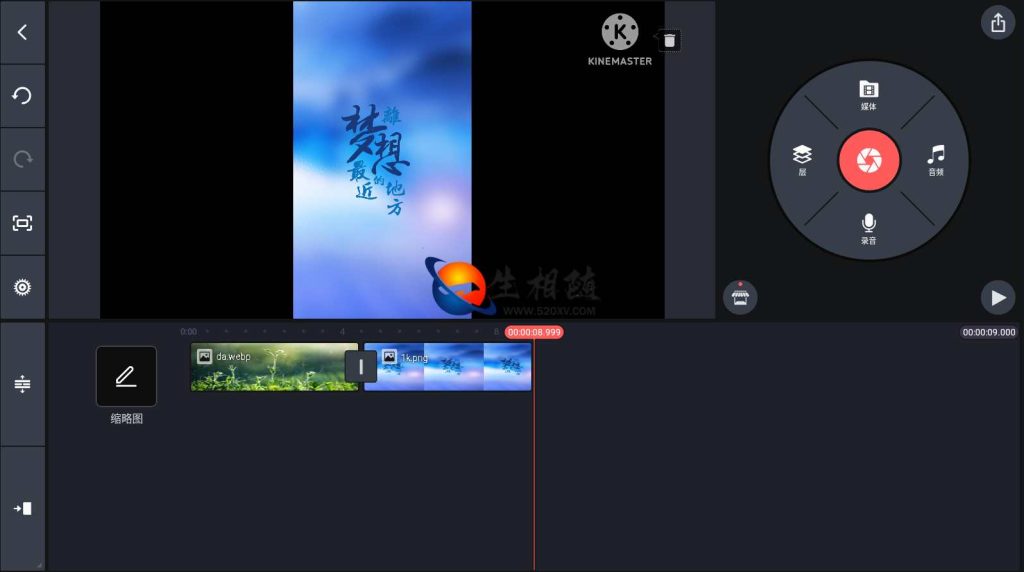1024x572 pixels.
Task: Click the total duration 00:00:09.000
Action: click(989, 332)
